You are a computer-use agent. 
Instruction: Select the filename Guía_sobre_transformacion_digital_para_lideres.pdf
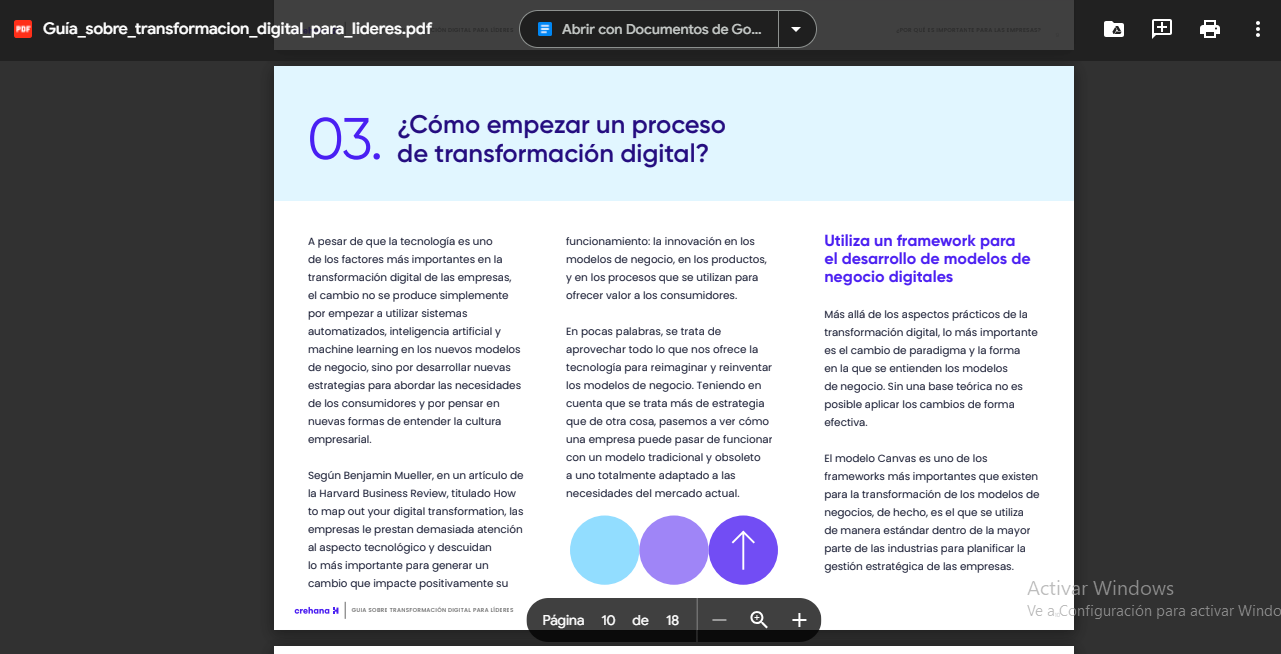236,29
